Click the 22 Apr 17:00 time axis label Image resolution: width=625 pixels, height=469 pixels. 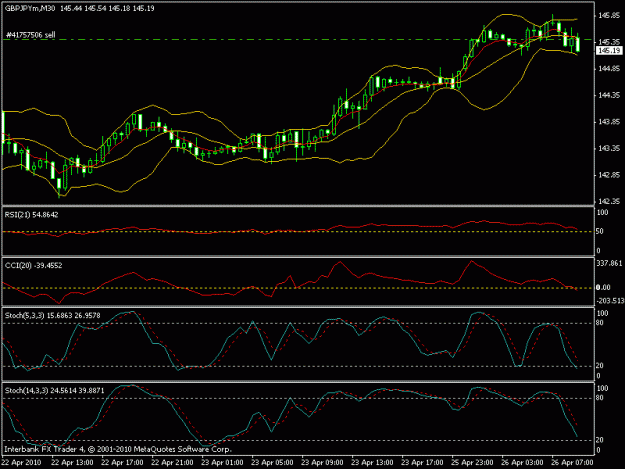tap(122, 463)
